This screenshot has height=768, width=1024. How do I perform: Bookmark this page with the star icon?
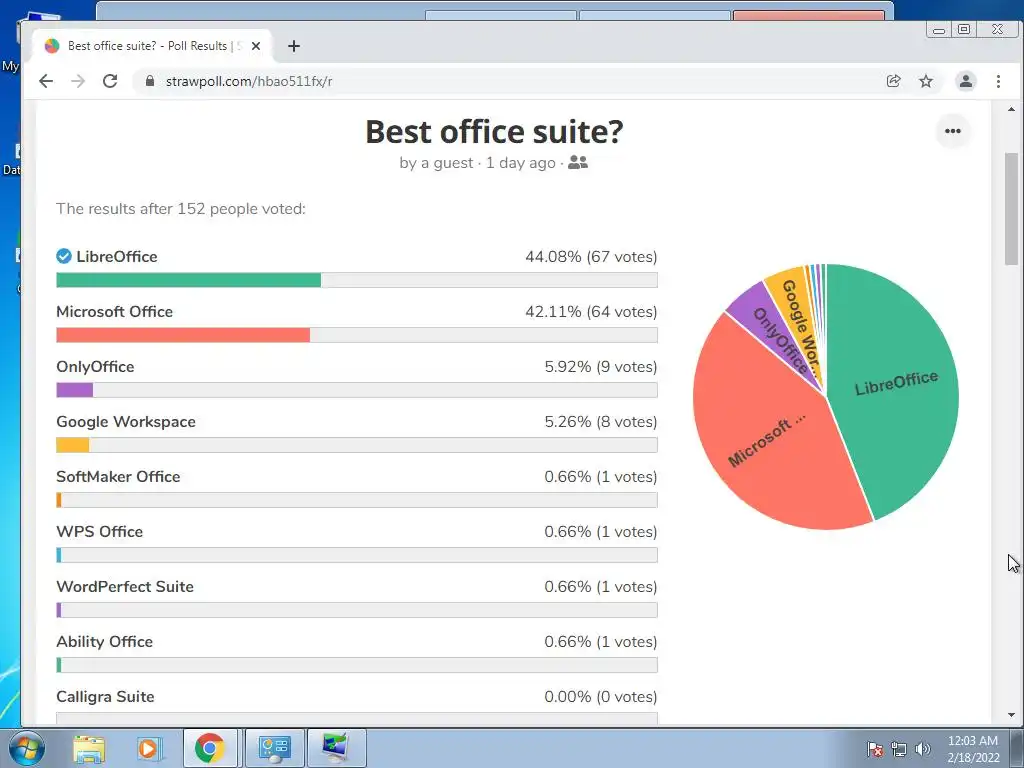point(926,81)
